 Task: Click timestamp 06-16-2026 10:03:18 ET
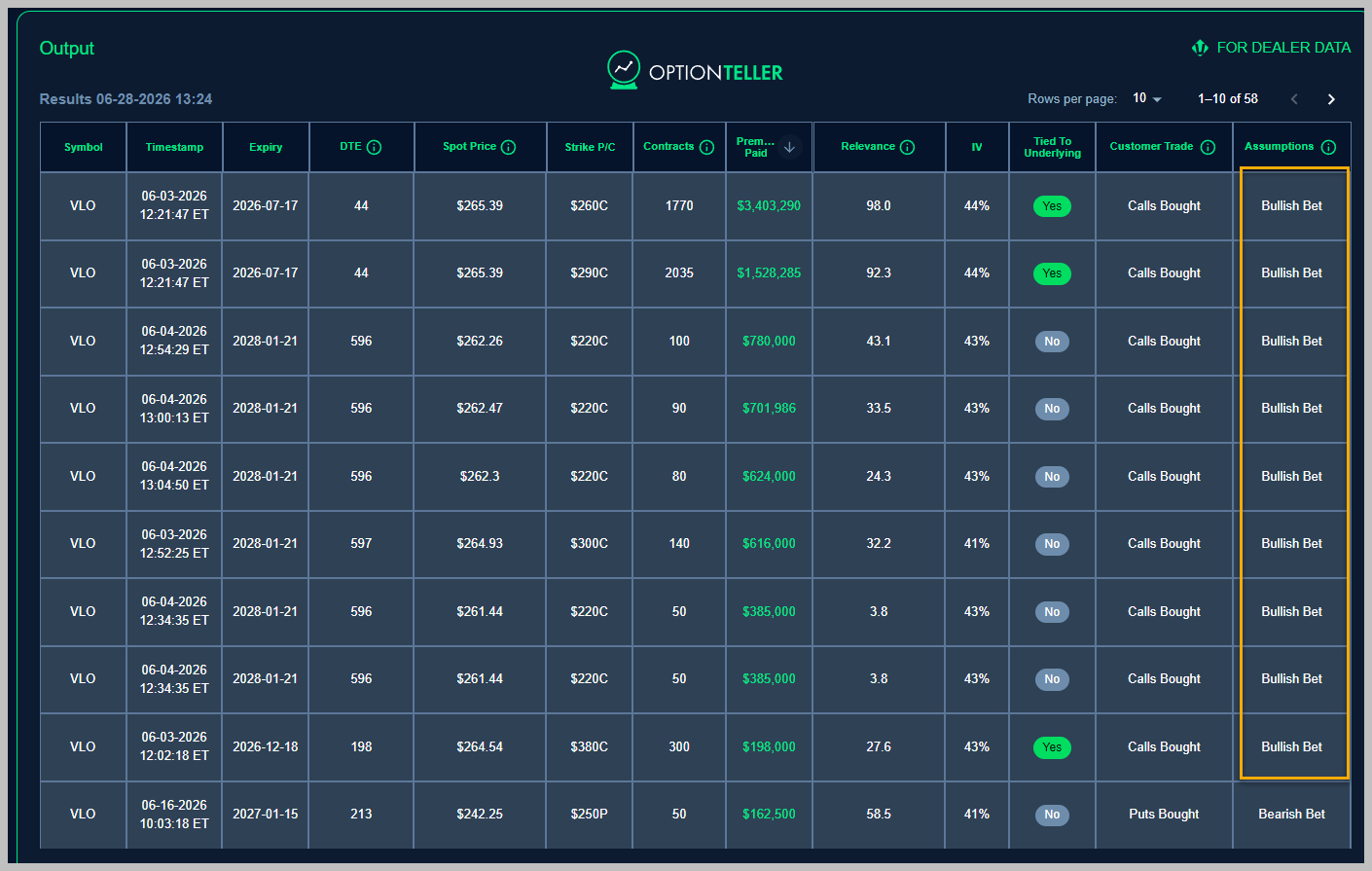pyautogui.click(x=174, y=814)
